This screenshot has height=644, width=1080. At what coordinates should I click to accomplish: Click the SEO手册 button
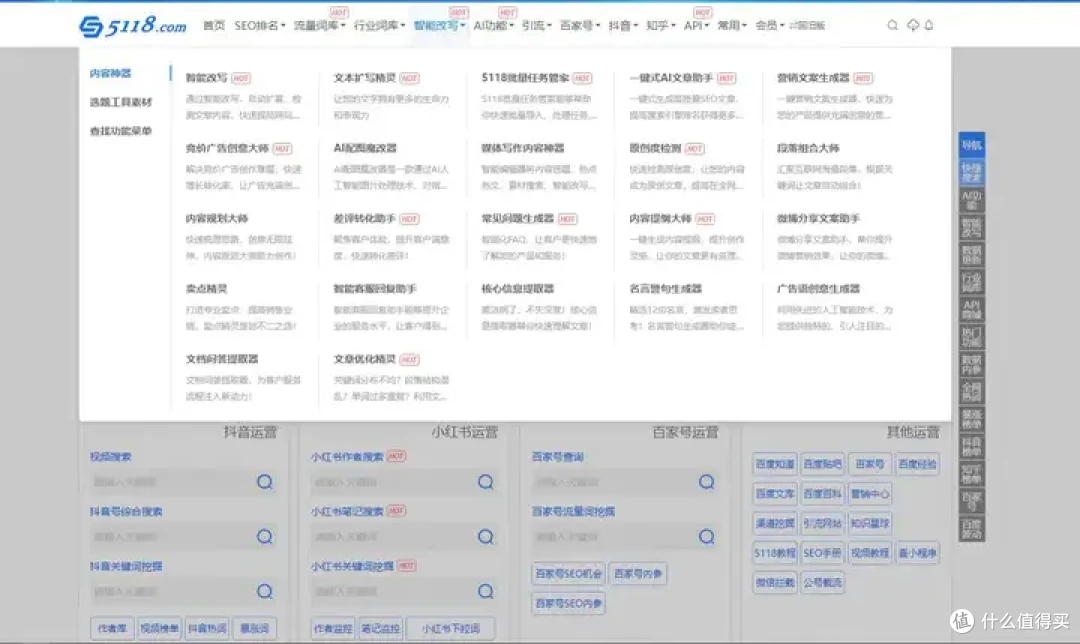822,552
